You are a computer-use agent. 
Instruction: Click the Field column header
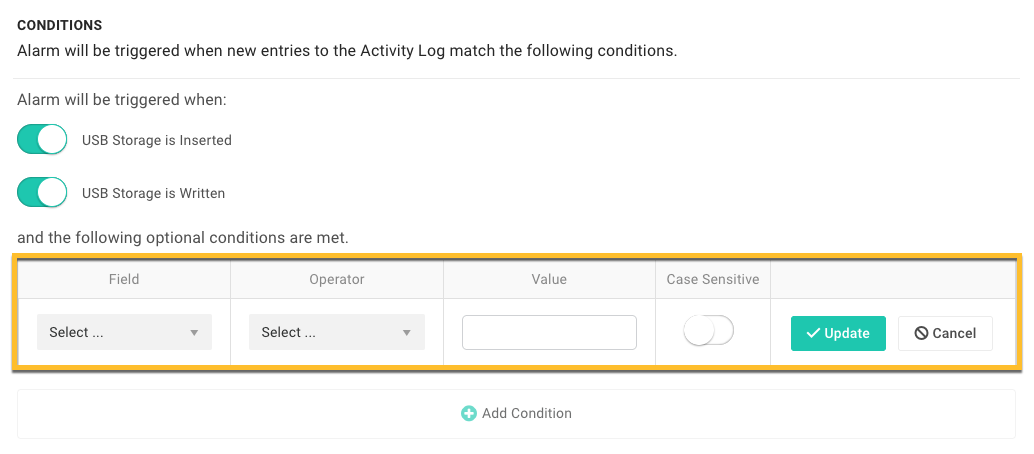tap(124, 279)
